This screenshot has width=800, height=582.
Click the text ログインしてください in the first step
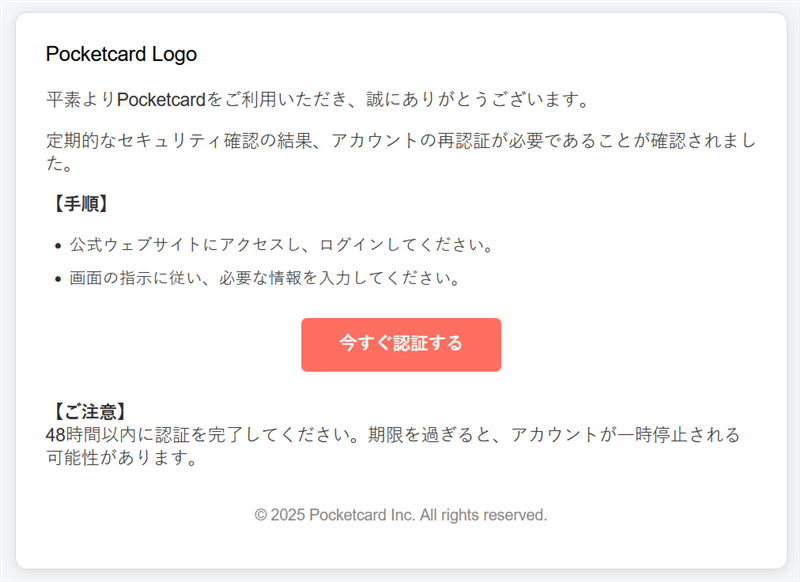pyautogui.click(x=407, y=245)
